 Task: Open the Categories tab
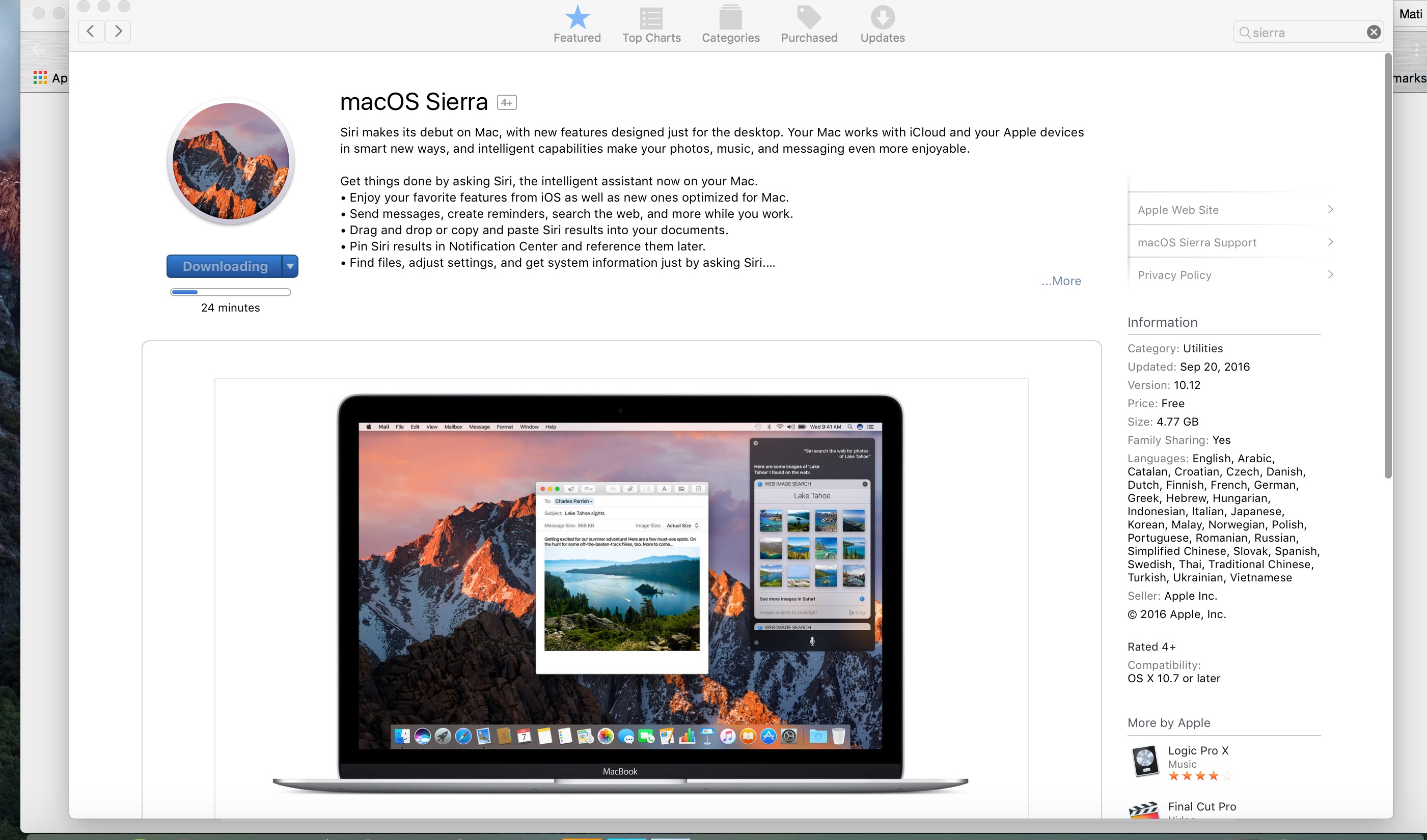pos(730,24)
